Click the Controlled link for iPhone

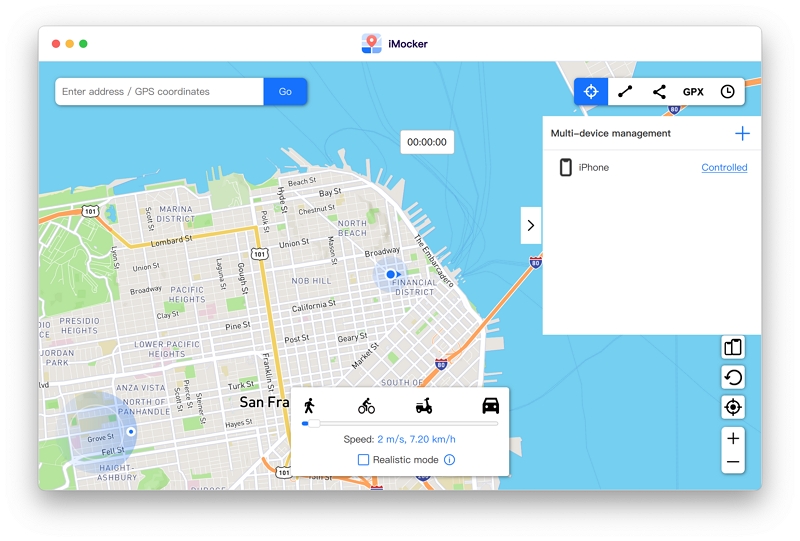coord(724,168)
